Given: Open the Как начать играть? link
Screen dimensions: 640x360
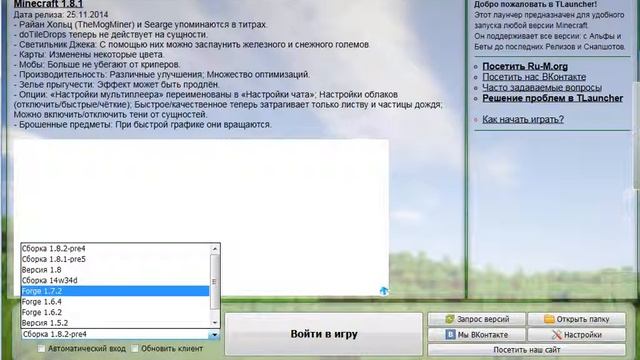Looking at the screenshot, I should click(523, 119).
